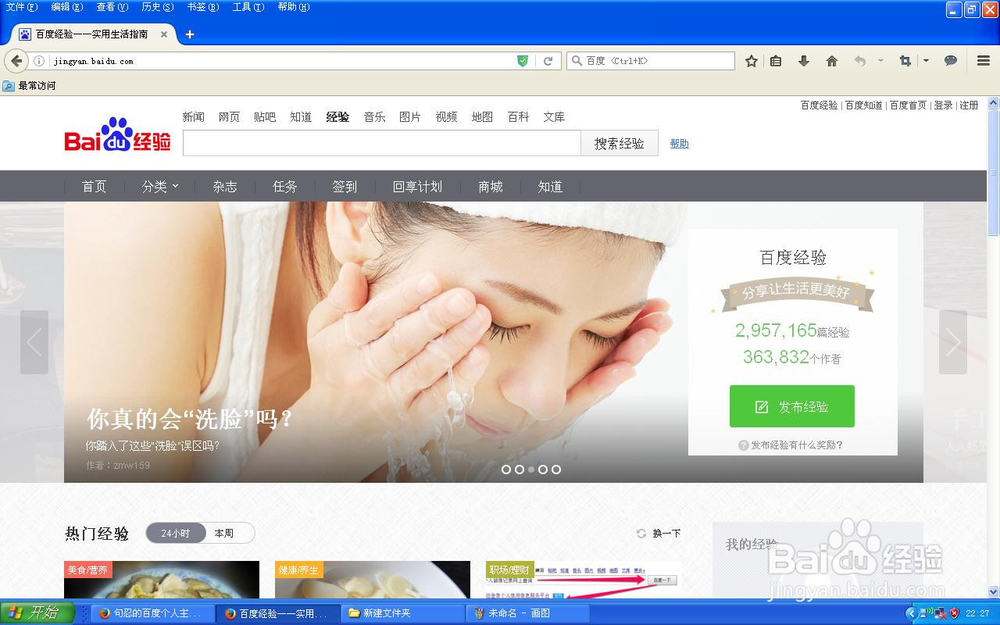Switch to 未命名 - 画图 taskbar item
The width and height of the screenshot is (1000, 625).
tap(529, 614)
